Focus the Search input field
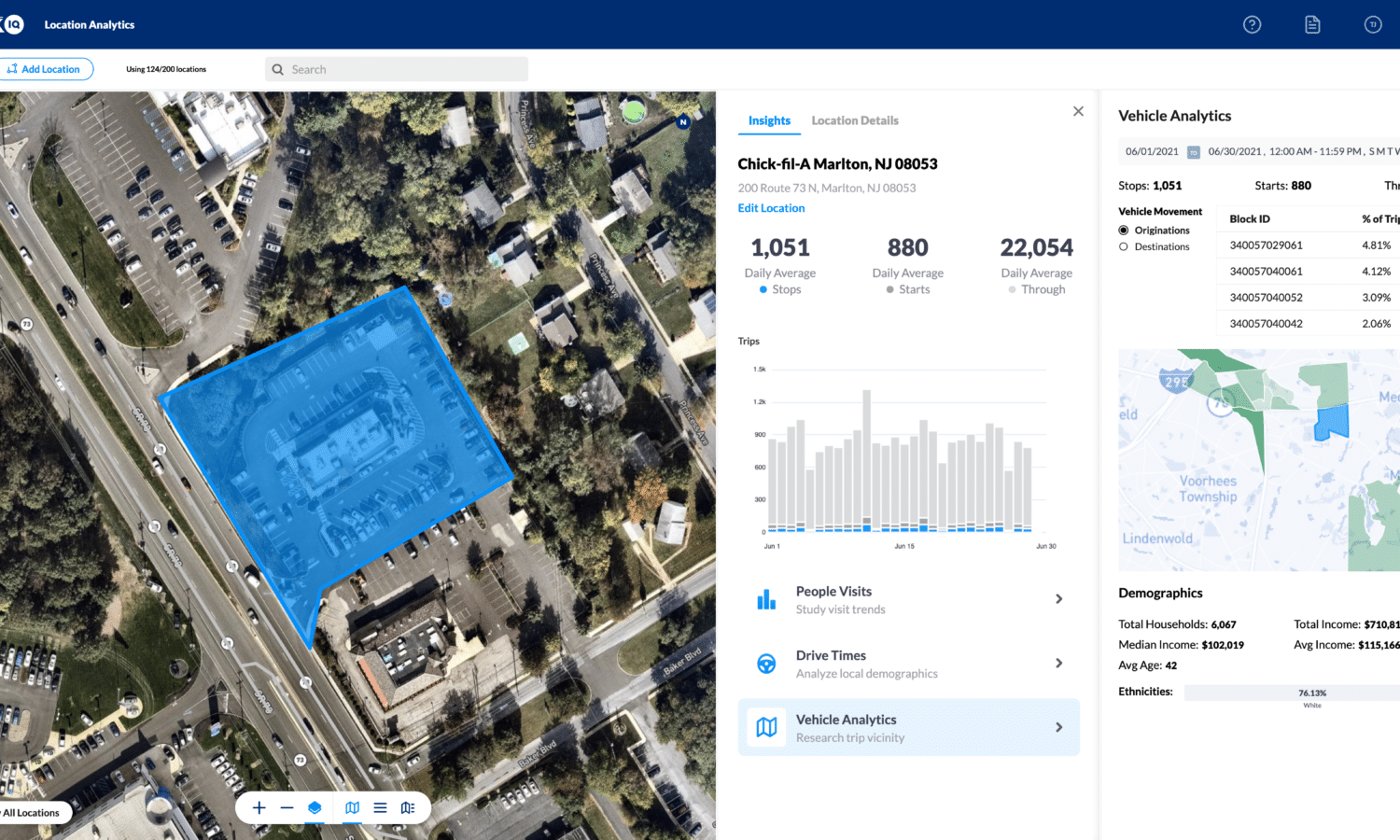Screen dimensions: 1400x840 (397, 69)
